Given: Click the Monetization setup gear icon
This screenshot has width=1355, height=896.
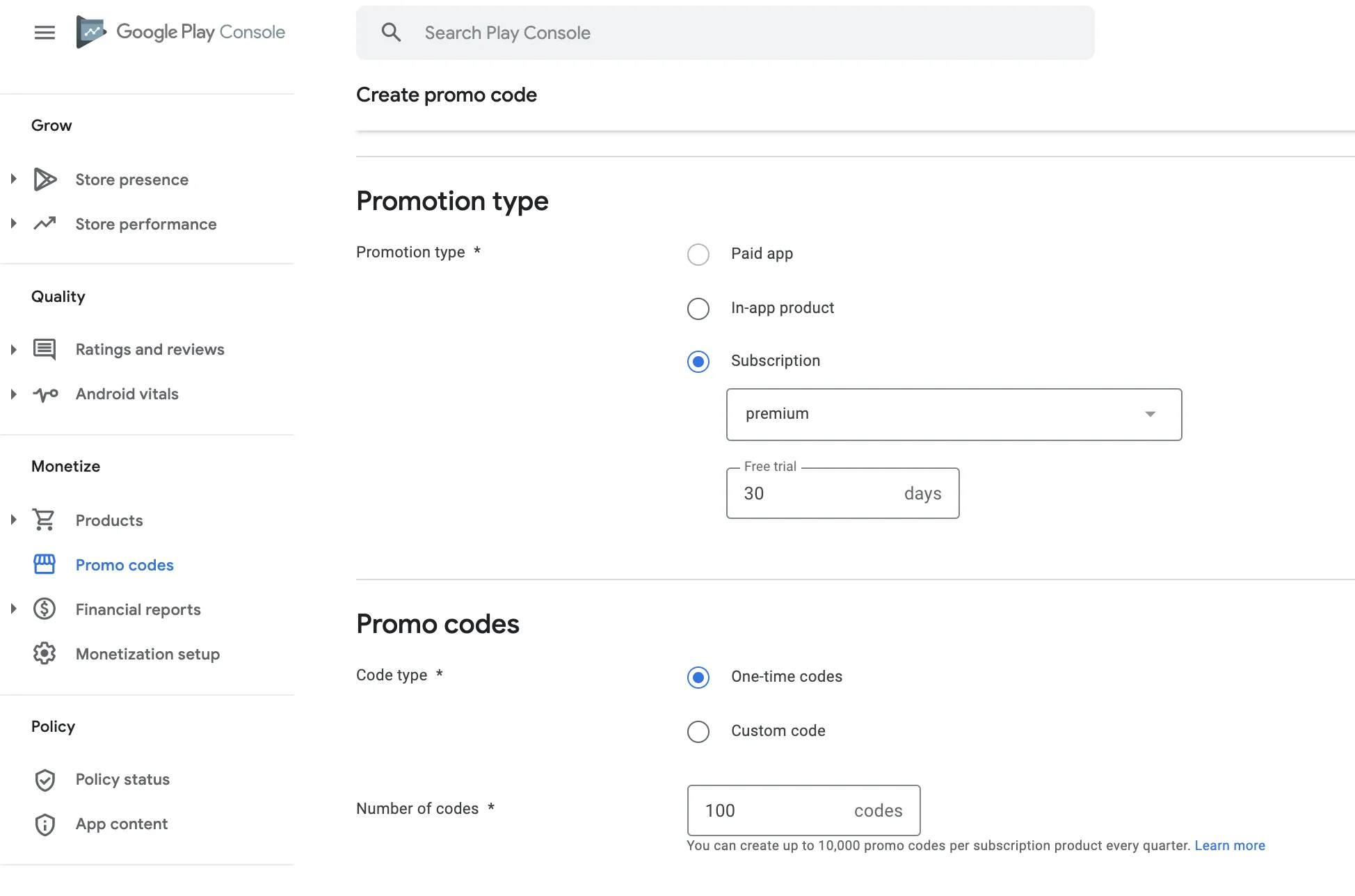Looking at the screenshot, I should (45, 654).
